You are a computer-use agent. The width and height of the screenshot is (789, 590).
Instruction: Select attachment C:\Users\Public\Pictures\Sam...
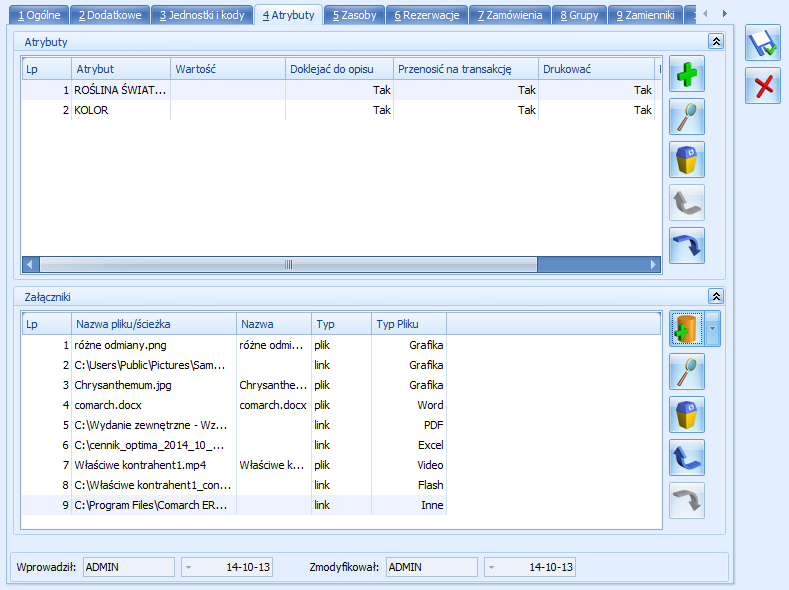(x=234, y=365)
